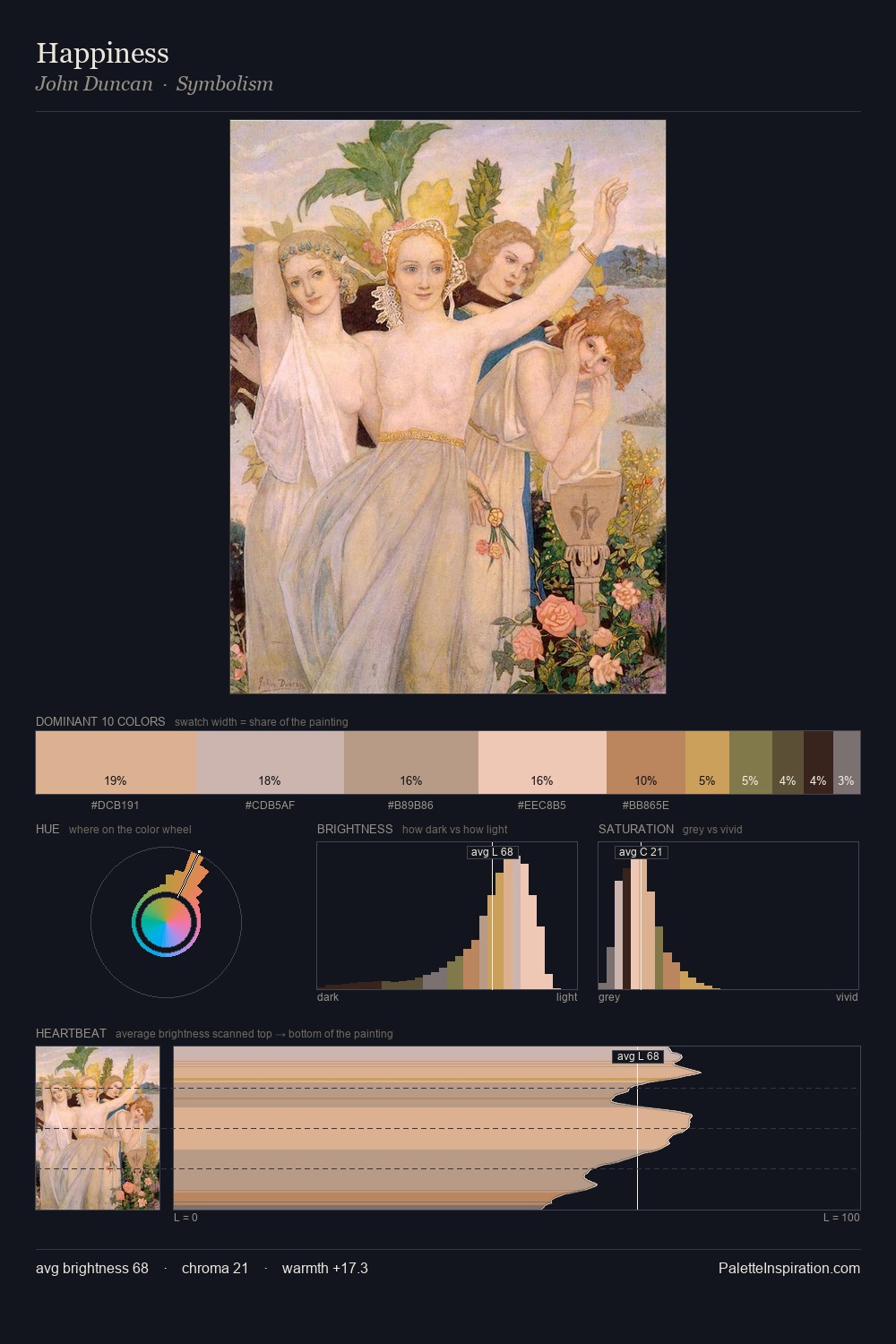Viewport: 896px width, 1344px height.
Task: Click the DOMINANT 10 COLORS heading
Action: (x=100, y=721)
